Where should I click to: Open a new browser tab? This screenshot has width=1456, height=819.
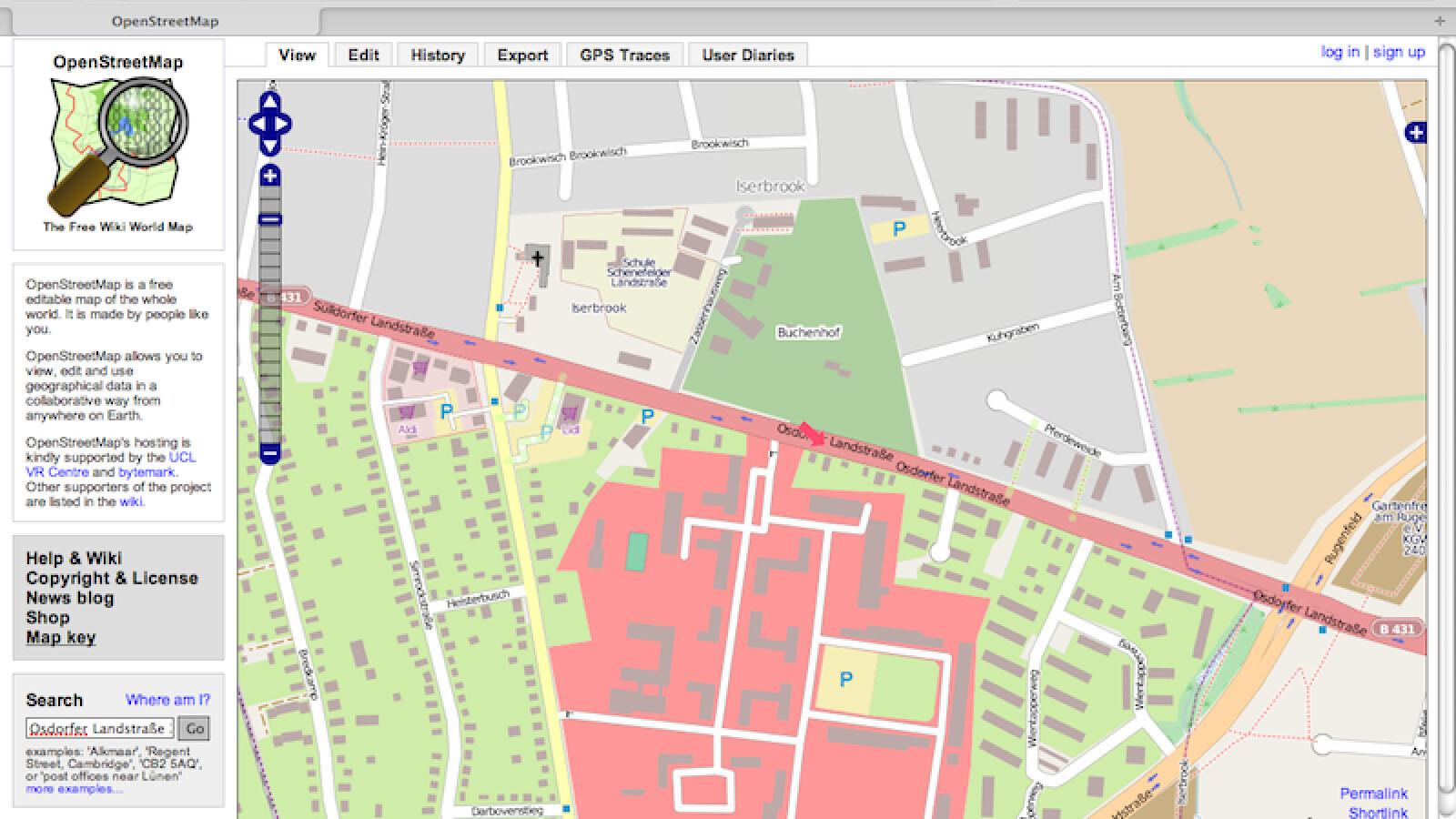(x=1439, y=21)
